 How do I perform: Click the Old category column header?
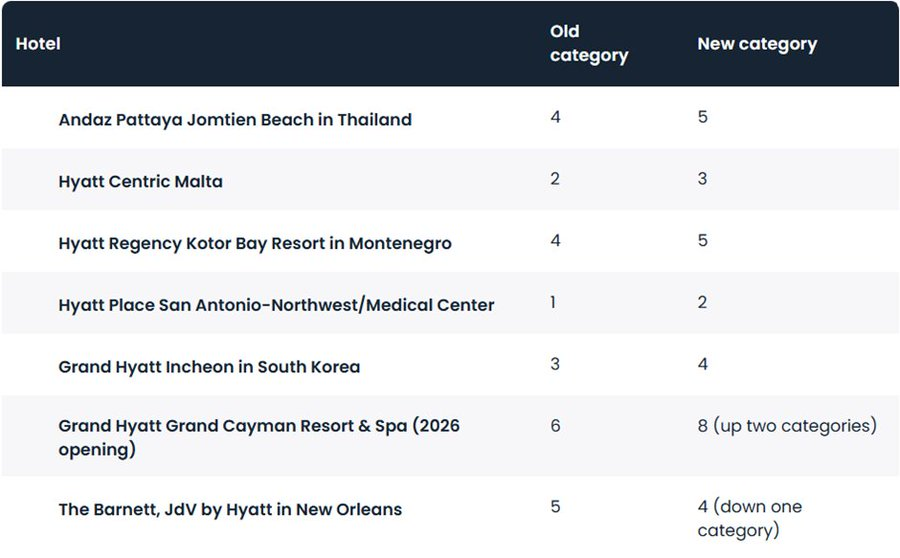pos(588,44)
